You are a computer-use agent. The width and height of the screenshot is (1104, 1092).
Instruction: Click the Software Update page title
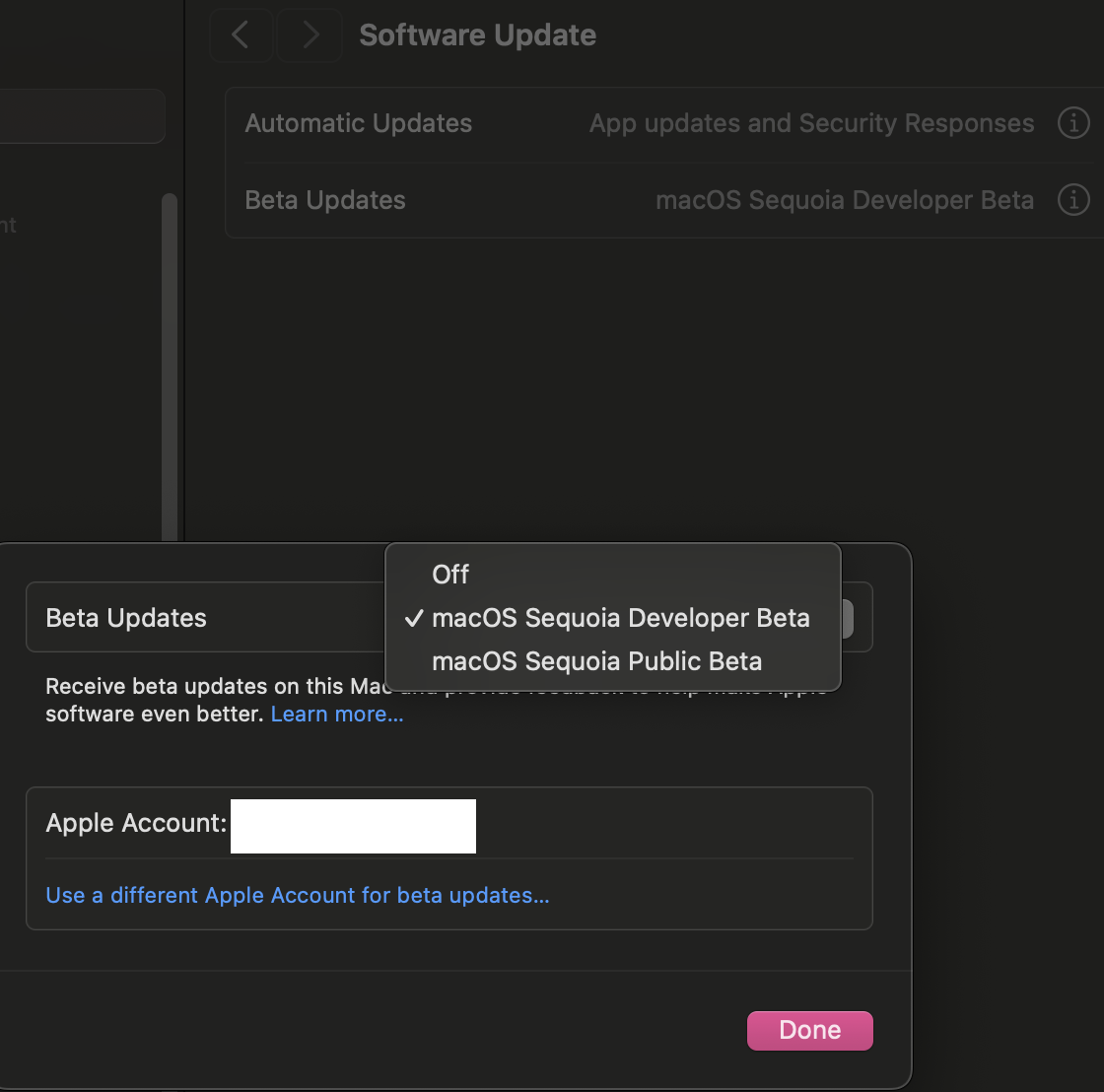[477, 35]
